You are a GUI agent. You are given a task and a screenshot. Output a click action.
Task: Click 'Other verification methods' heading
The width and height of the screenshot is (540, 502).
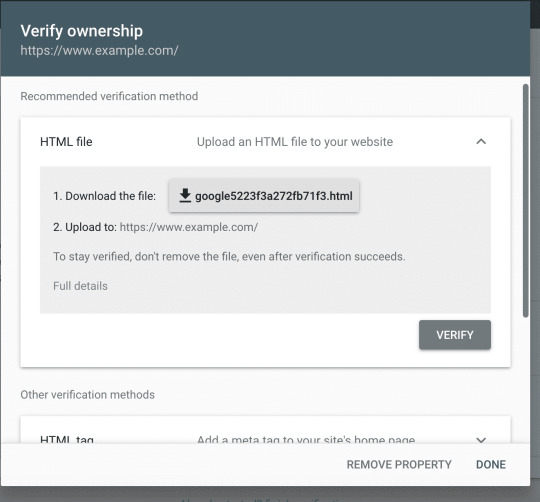[87, 395]
